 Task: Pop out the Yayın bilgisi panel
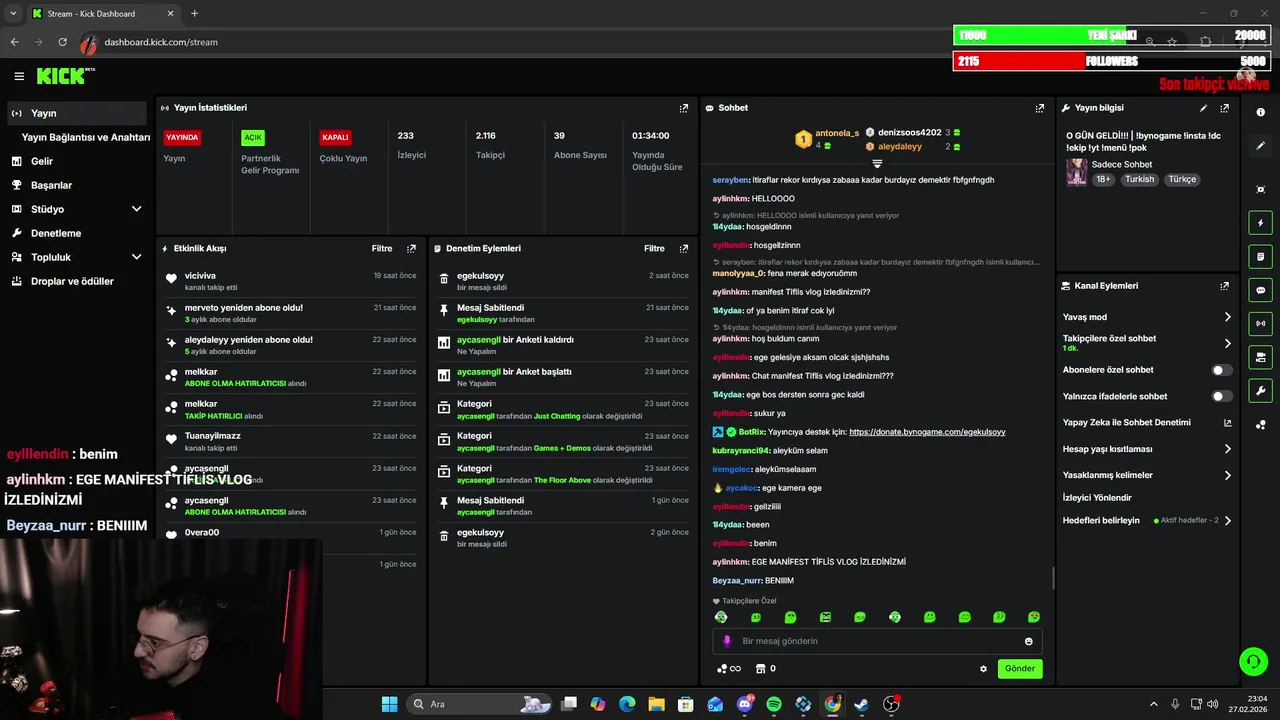coord(1224,108)
